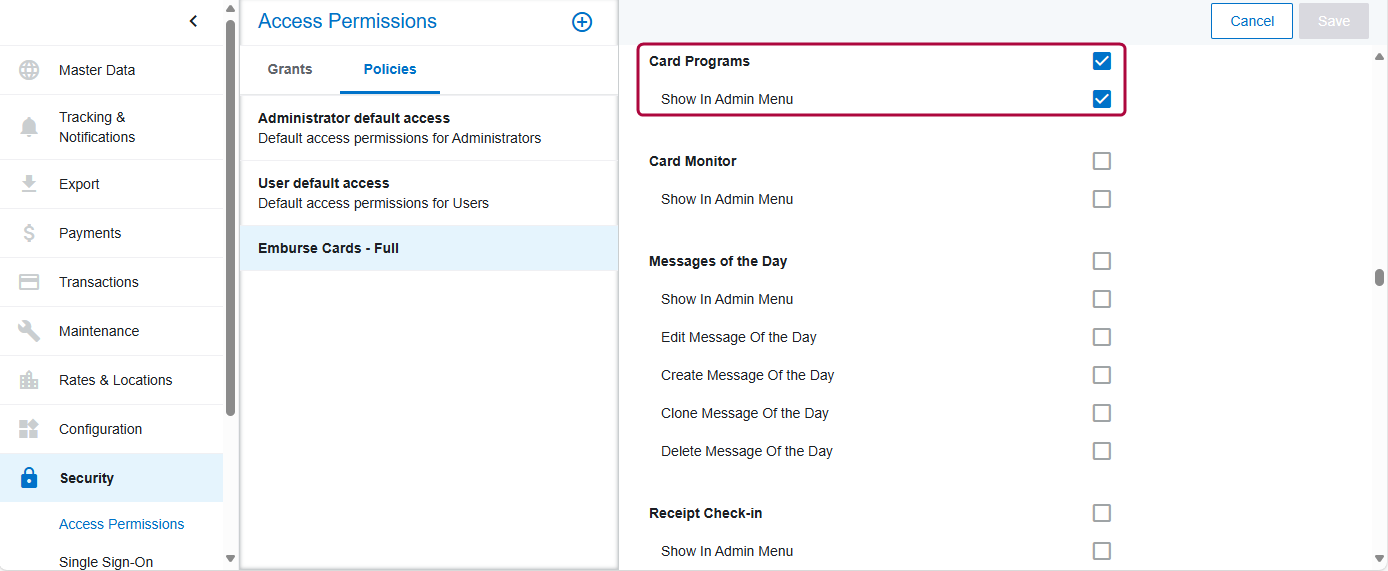Image resolution: width=1388 pixels, height=571 pixels.
Task: Select the User default access policy
Action: pos(429,193)
